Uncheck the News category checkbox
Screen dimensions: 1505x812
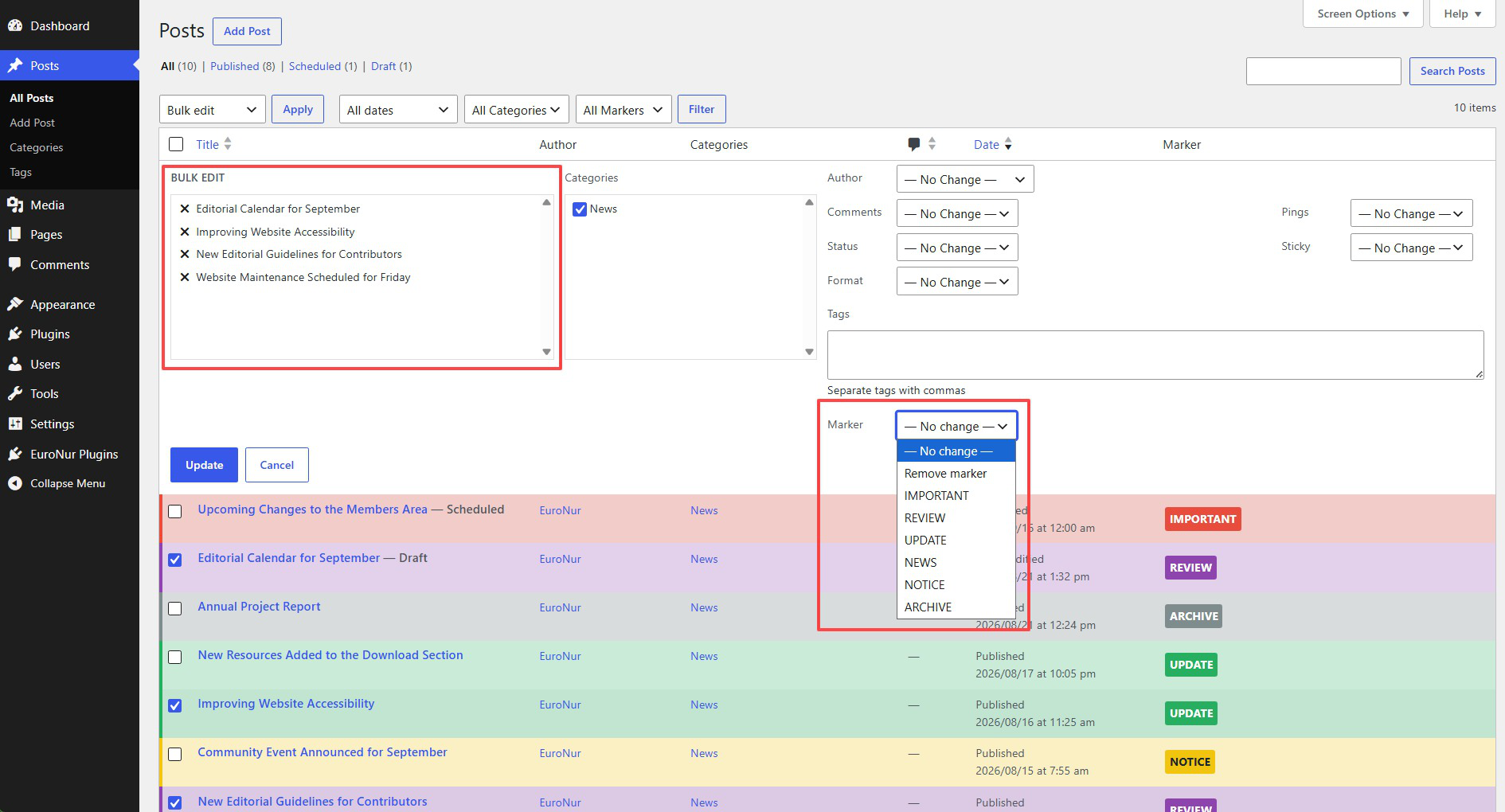[580, 209]
